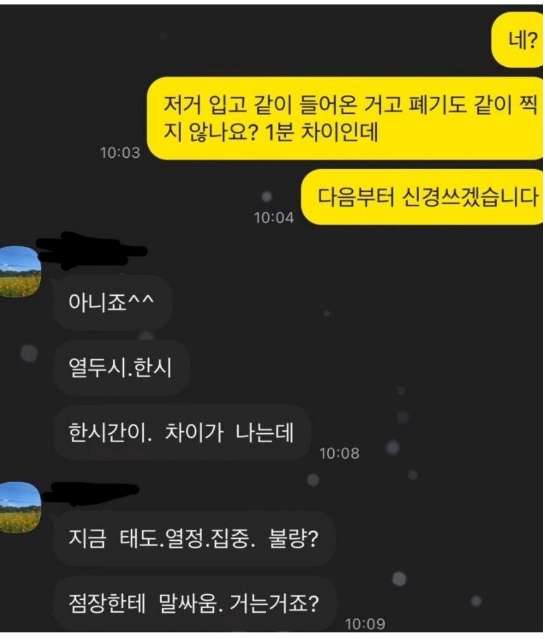Select the 태도.열정.집중. text
The image size is (545, 639).
[x=188, y=538]
